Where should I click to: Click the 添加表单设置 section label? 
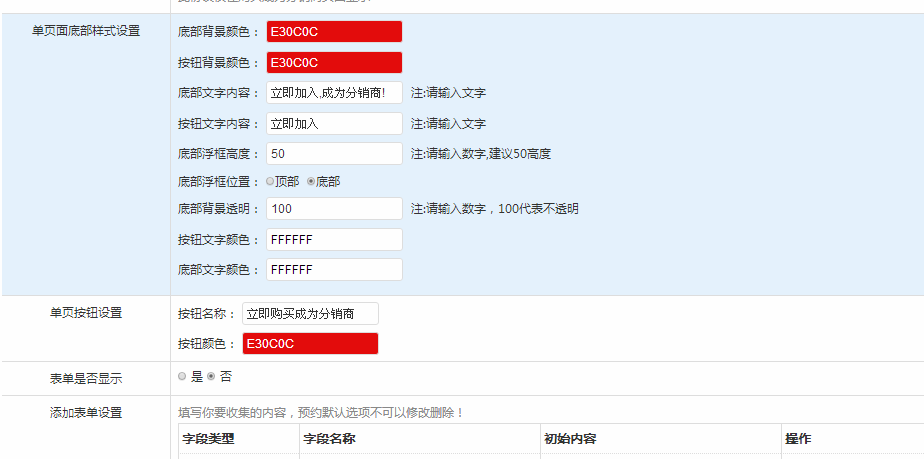86,412
